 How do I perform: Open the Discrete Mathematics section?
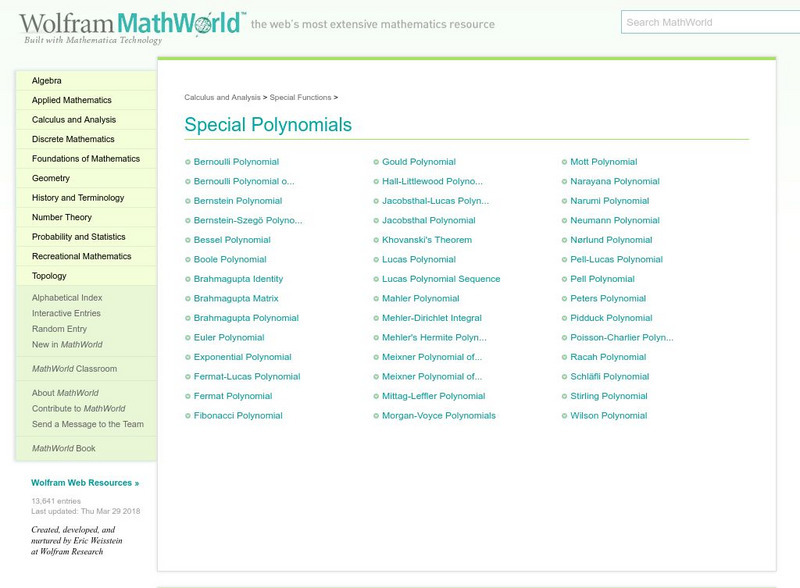(72, 139)
